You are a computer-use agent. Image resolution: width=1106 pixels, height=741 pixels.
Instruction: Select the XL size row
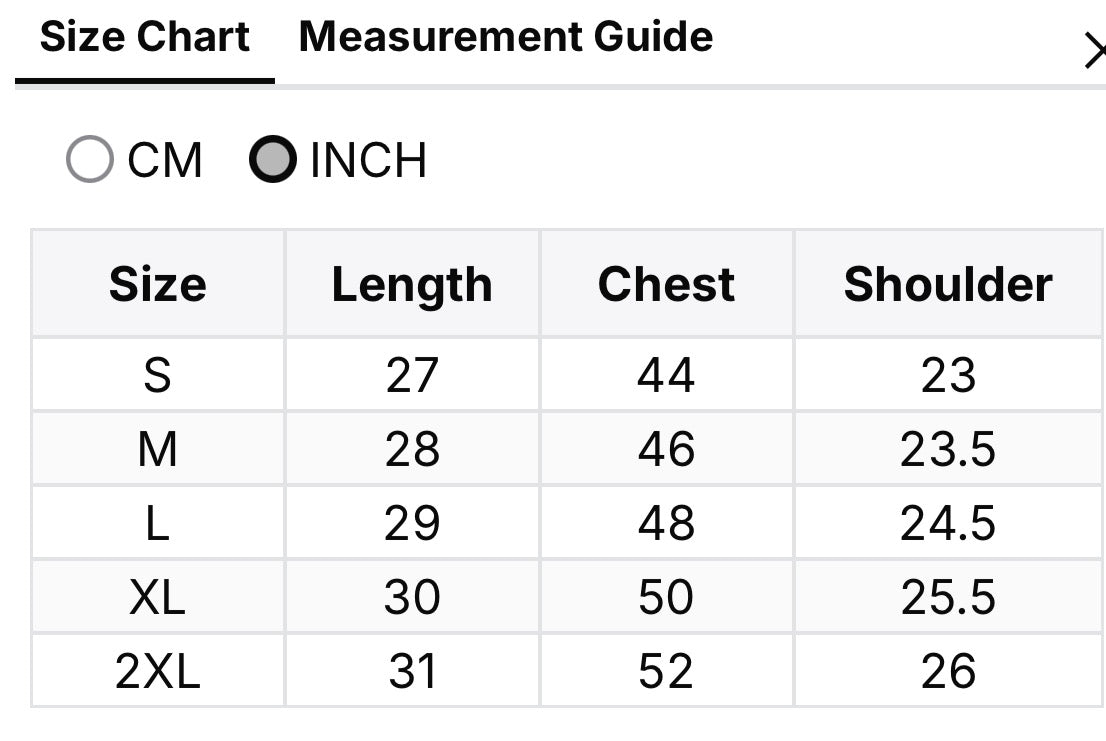(x=568, y=596)
